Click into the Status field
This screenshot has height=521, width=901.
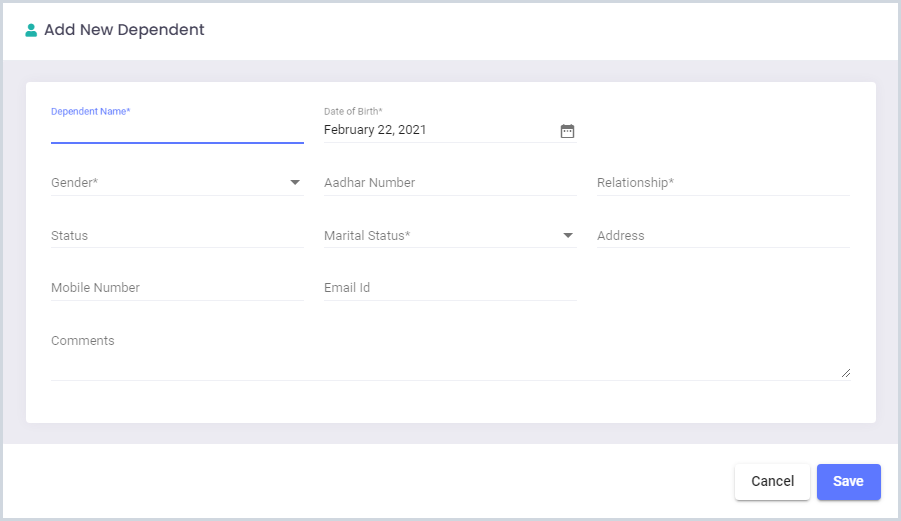pos(177,236)
